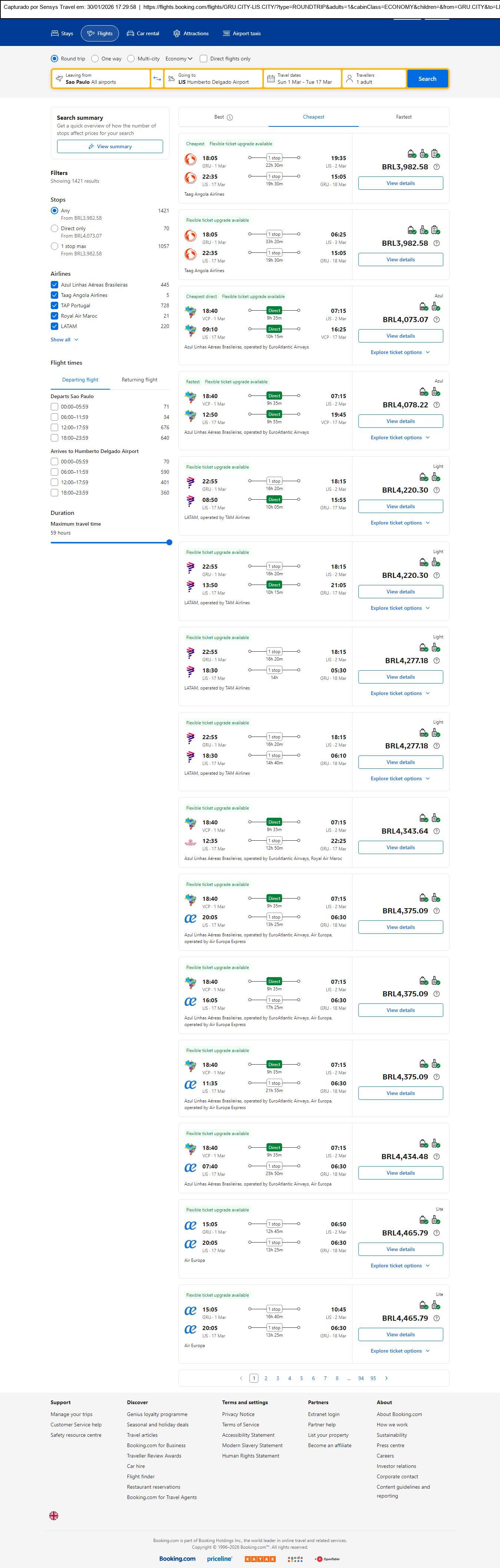The image size is (500, 1568).
Task: Click the Travellers 1 adult field
Action: click(x=374, y=79)
